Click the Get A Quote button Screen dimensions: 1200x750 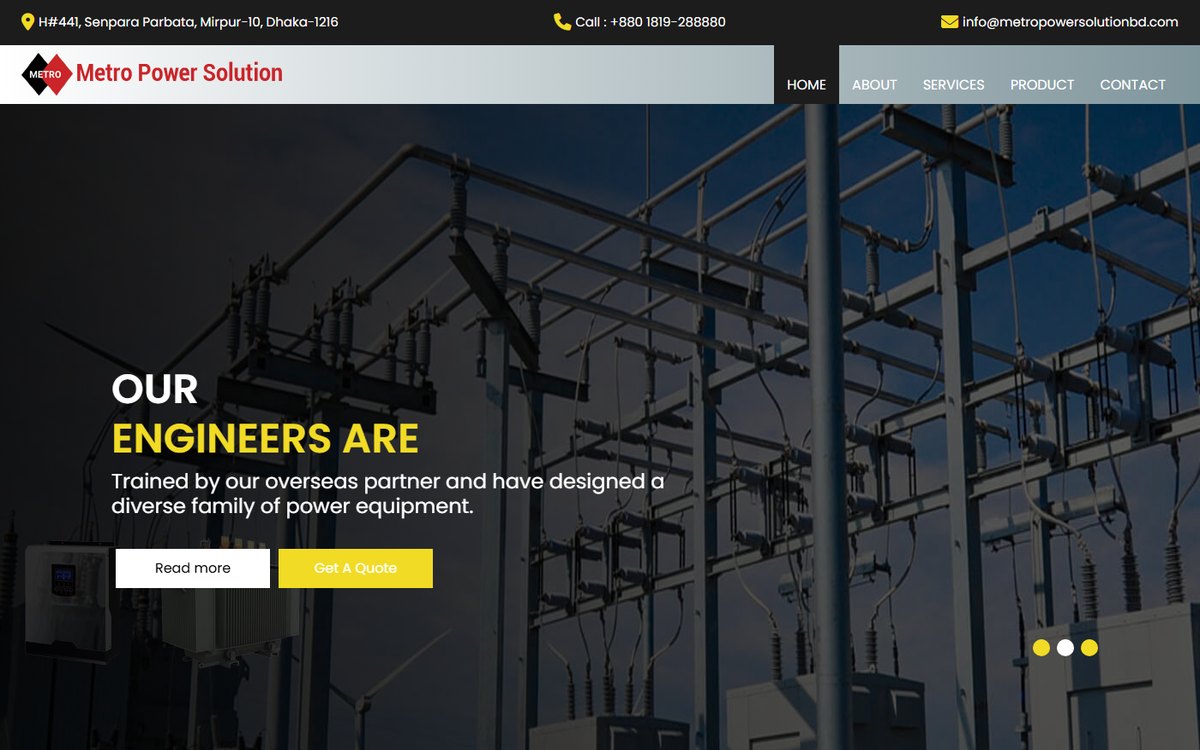(x=355, y=568)
